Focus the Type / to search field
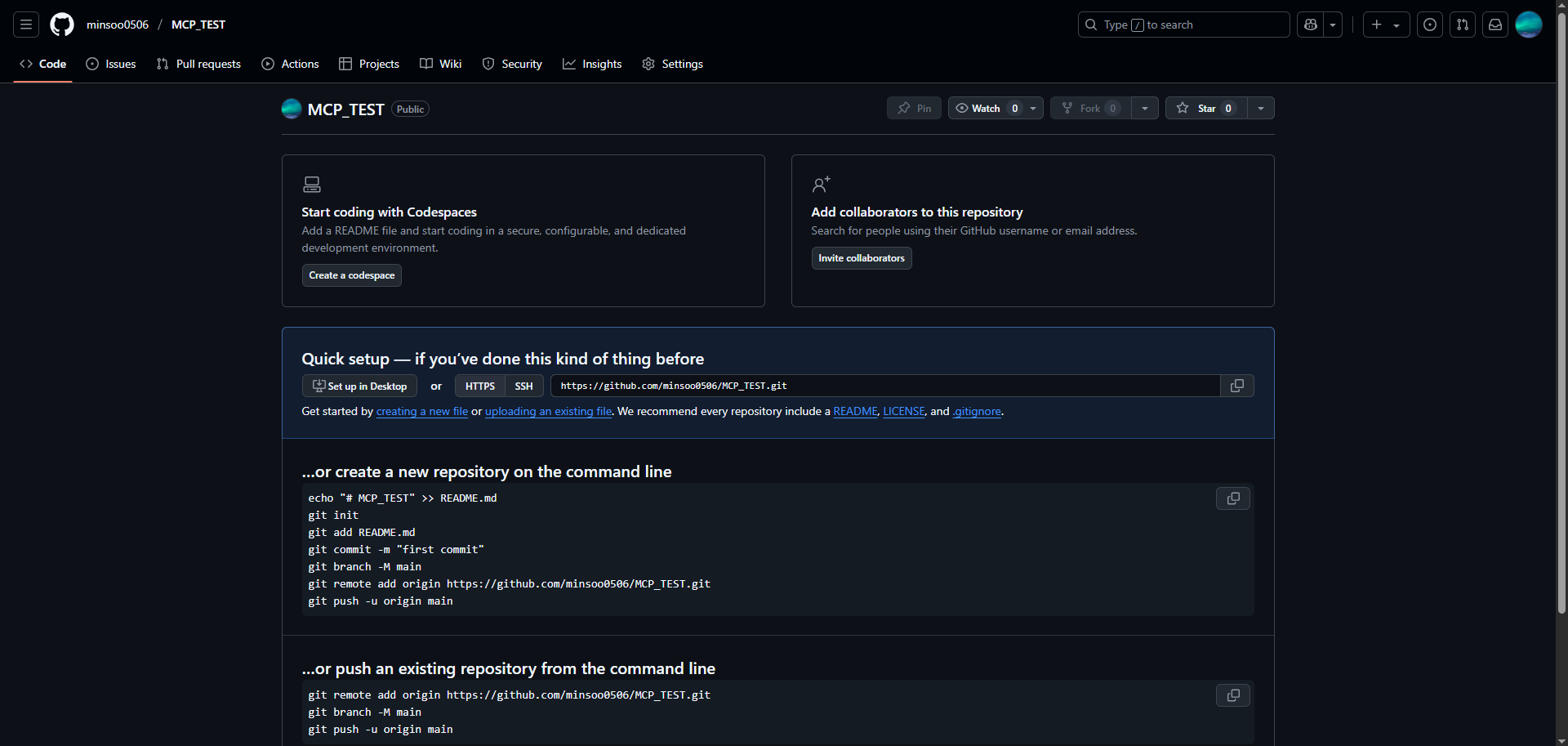This screenshot has height=746, width=1568. [x=1184, y=25]
